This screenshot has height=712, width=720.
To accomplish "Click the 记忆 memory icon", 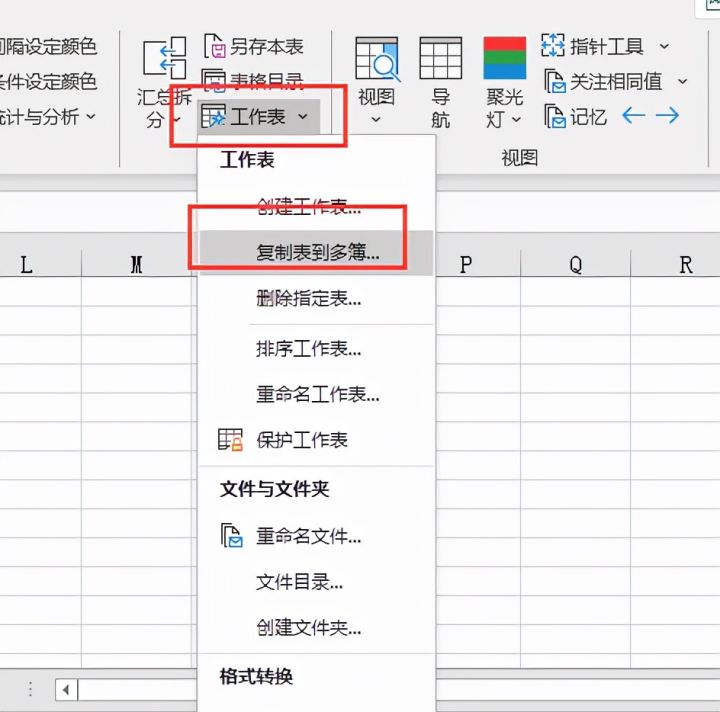I will 555,116.
